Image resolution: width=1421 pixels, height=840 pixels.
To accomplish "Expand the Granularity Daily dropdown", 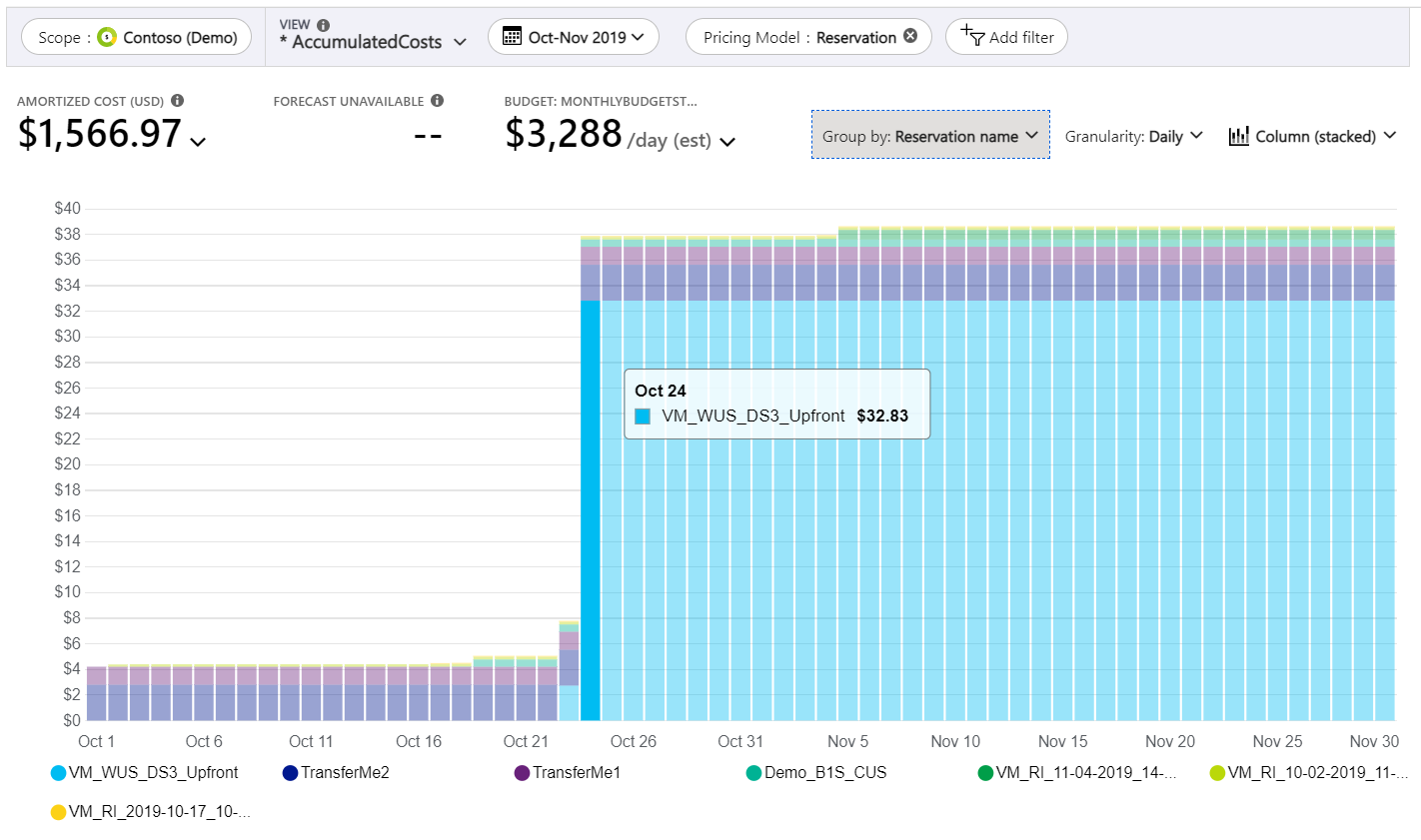I will pyautogui.click(x=1133, y=136).
